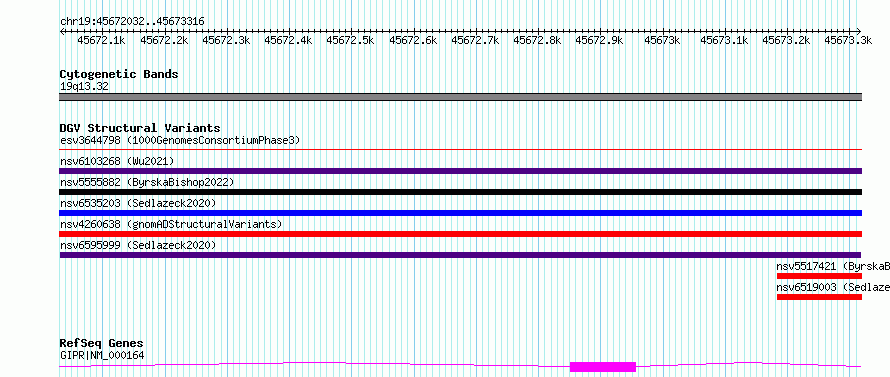
Task: Click the GIPR|NM_000164 gene label
Action: [102, 355]
